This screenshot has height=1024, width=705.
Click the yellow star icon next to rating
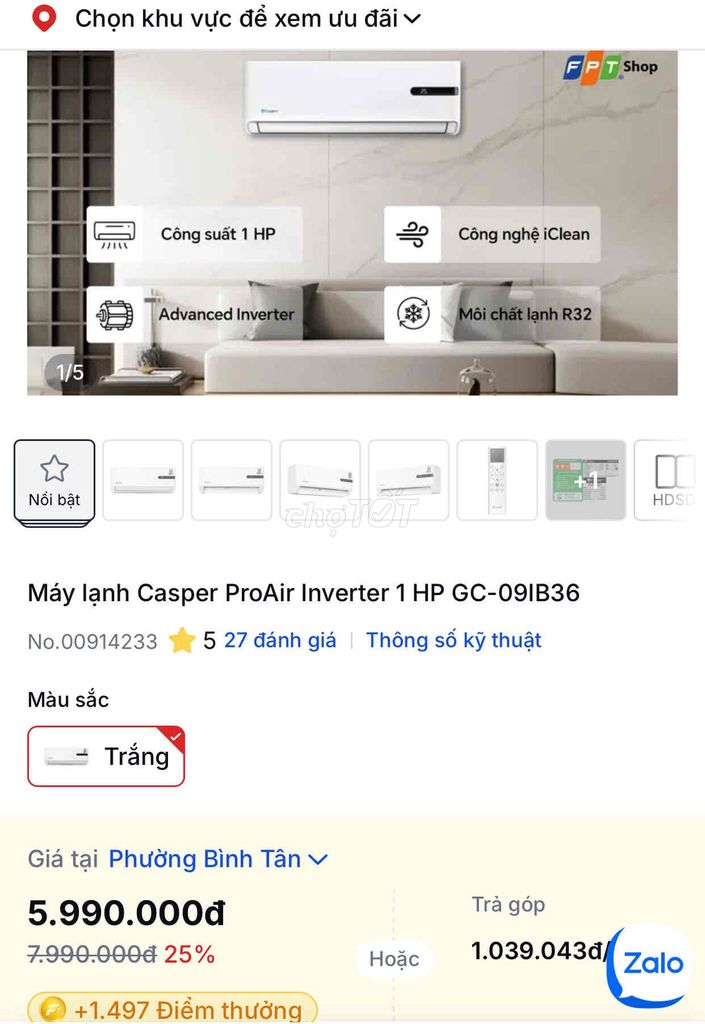coord(182,641)
